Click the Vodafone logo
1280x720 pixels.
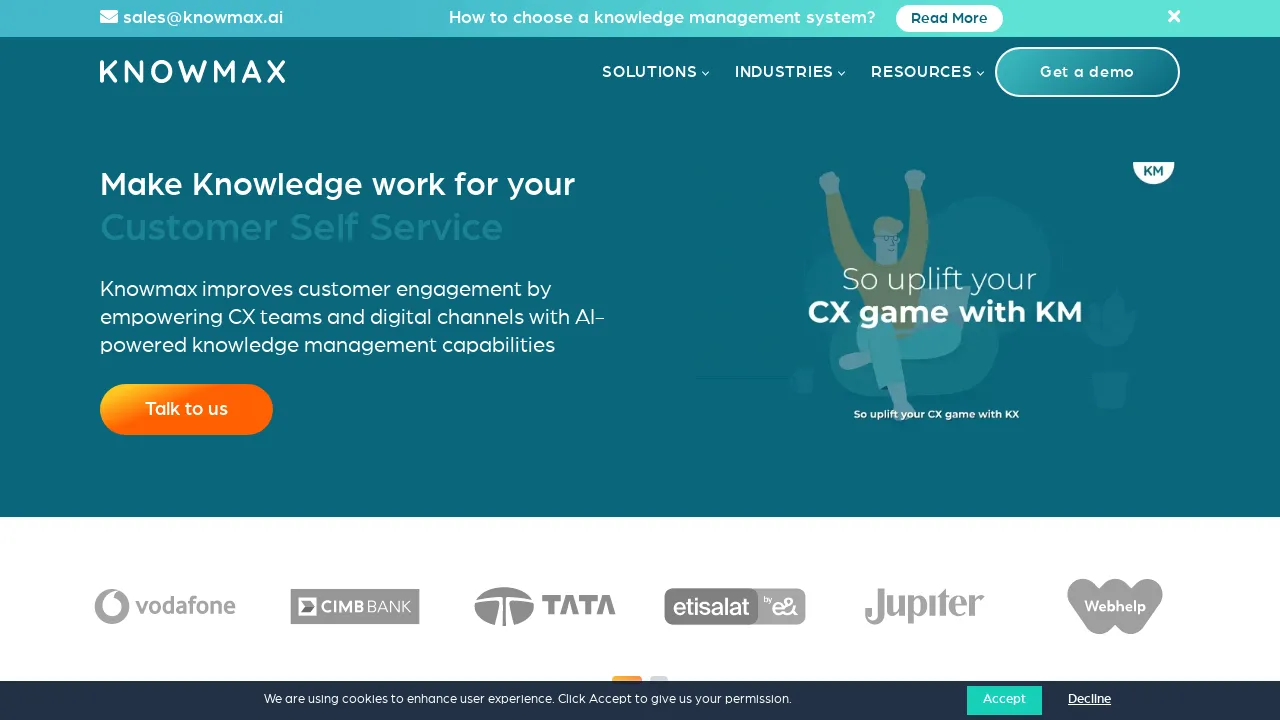(x=165, y=606)
